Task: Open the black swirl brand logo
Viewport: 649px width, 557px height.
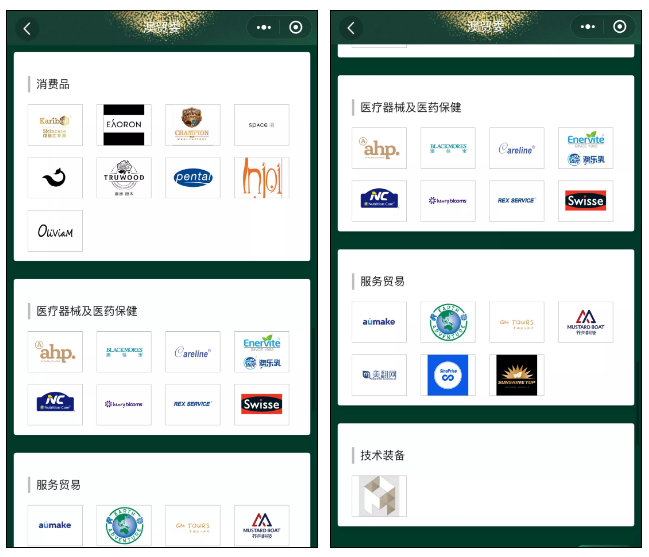Action: 55,178
